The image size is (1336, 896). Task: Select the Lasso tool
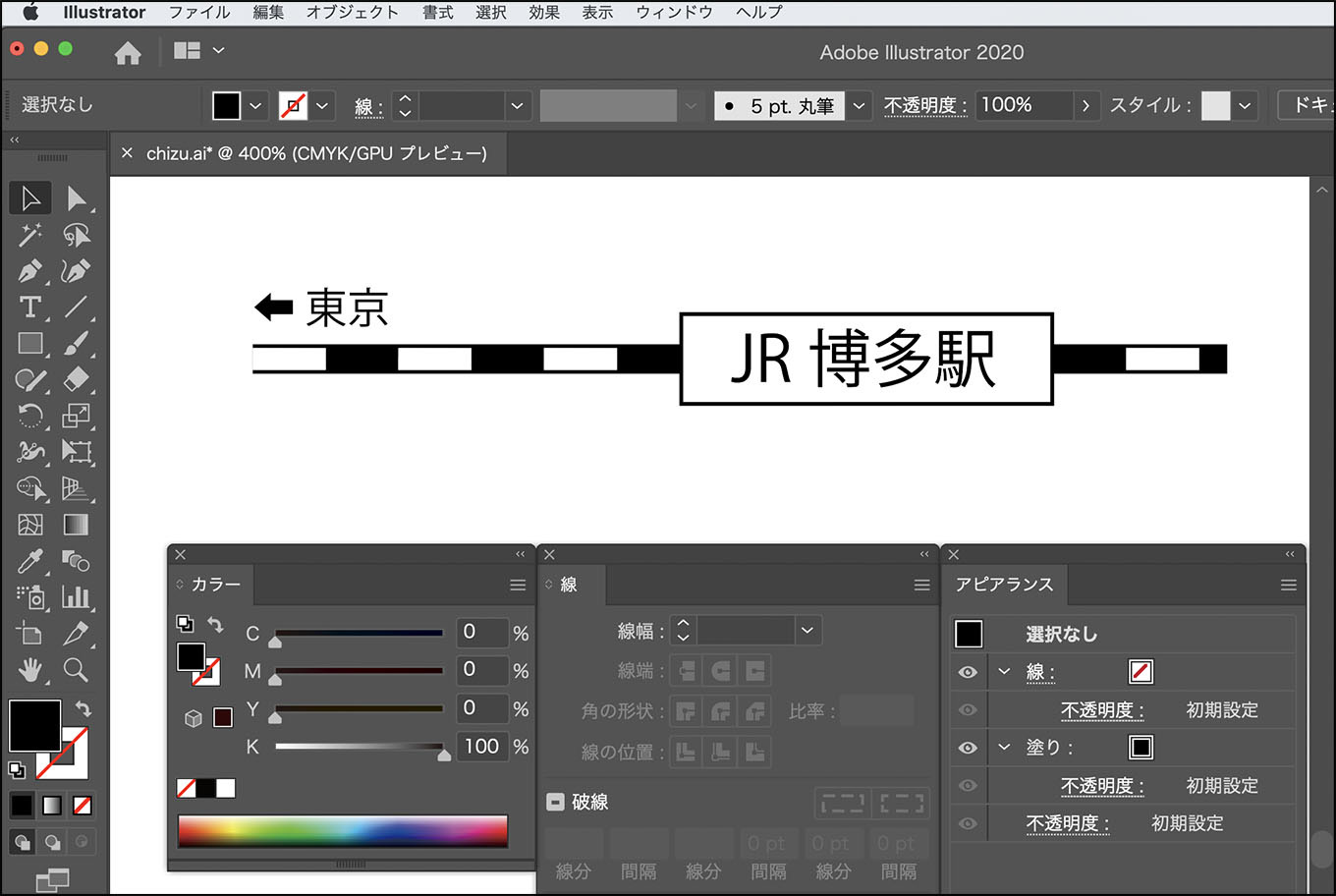click(77, 235)
